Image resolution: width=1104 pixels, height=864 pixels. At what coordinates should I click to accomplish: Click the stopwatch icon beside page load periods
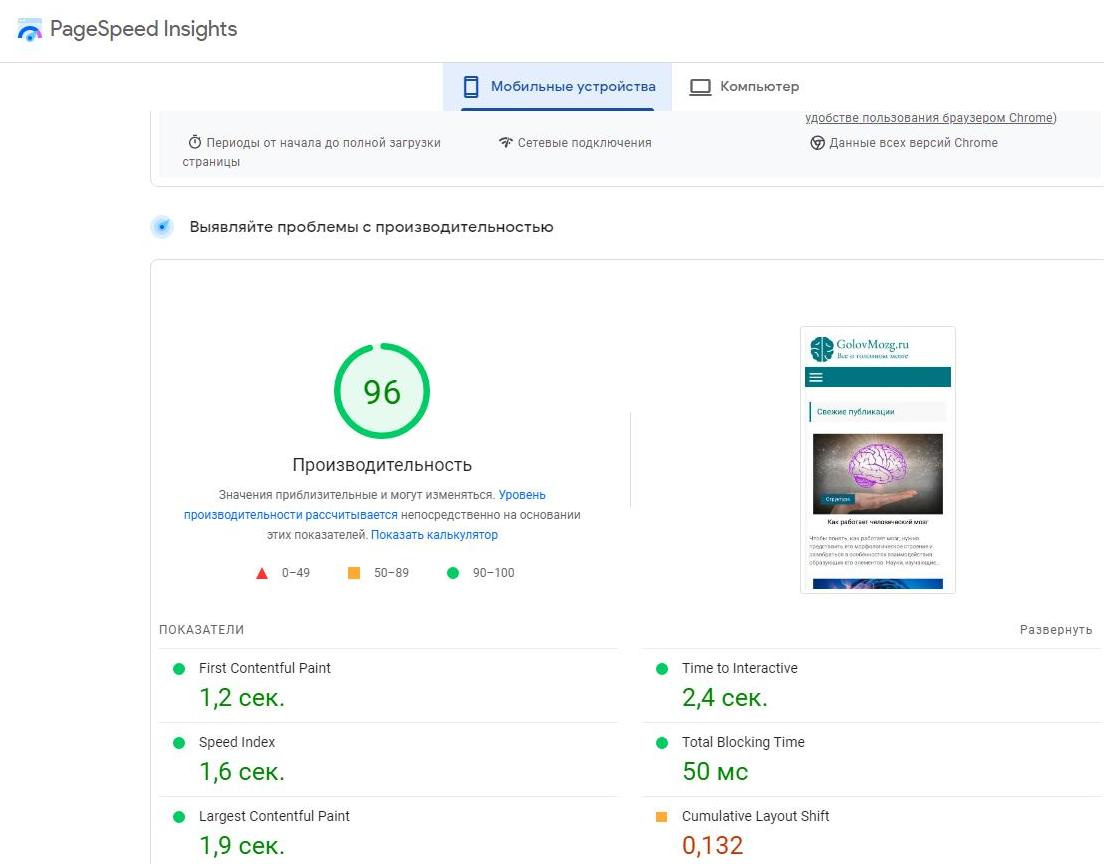coord(195,143)
